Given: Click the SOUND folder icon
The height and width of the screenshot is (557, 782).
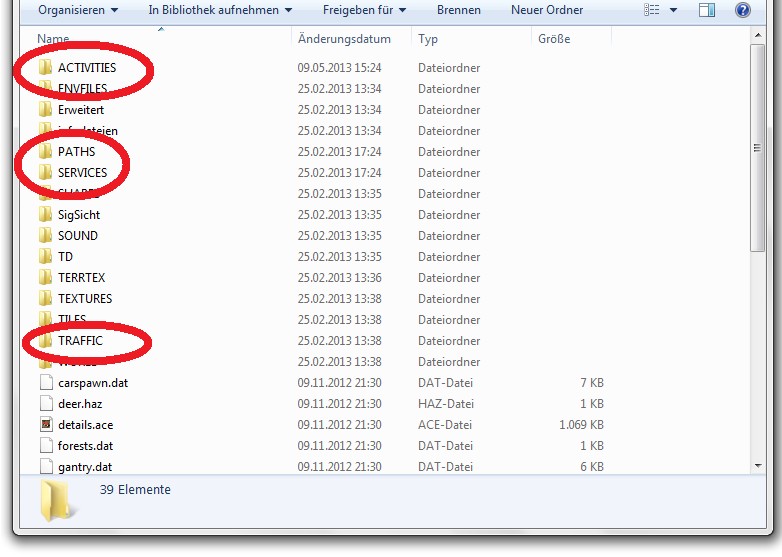Looking at the screenshot, I should 45,236.
